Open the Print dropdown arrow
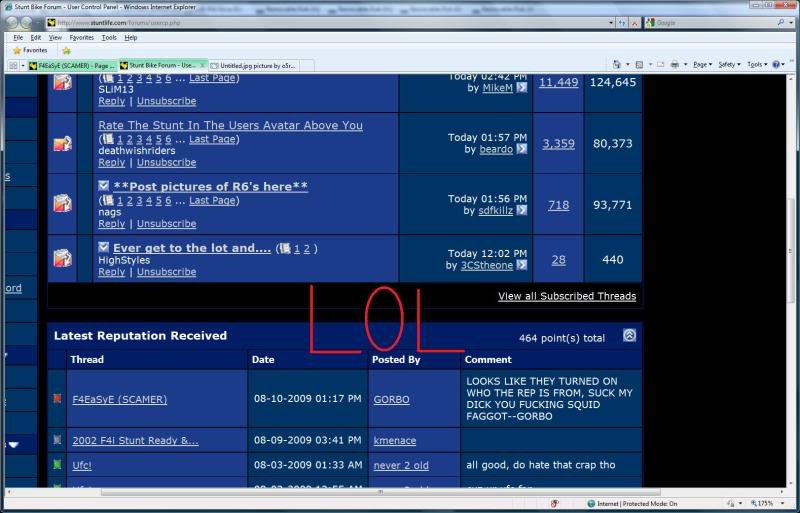 coord(685,65)
